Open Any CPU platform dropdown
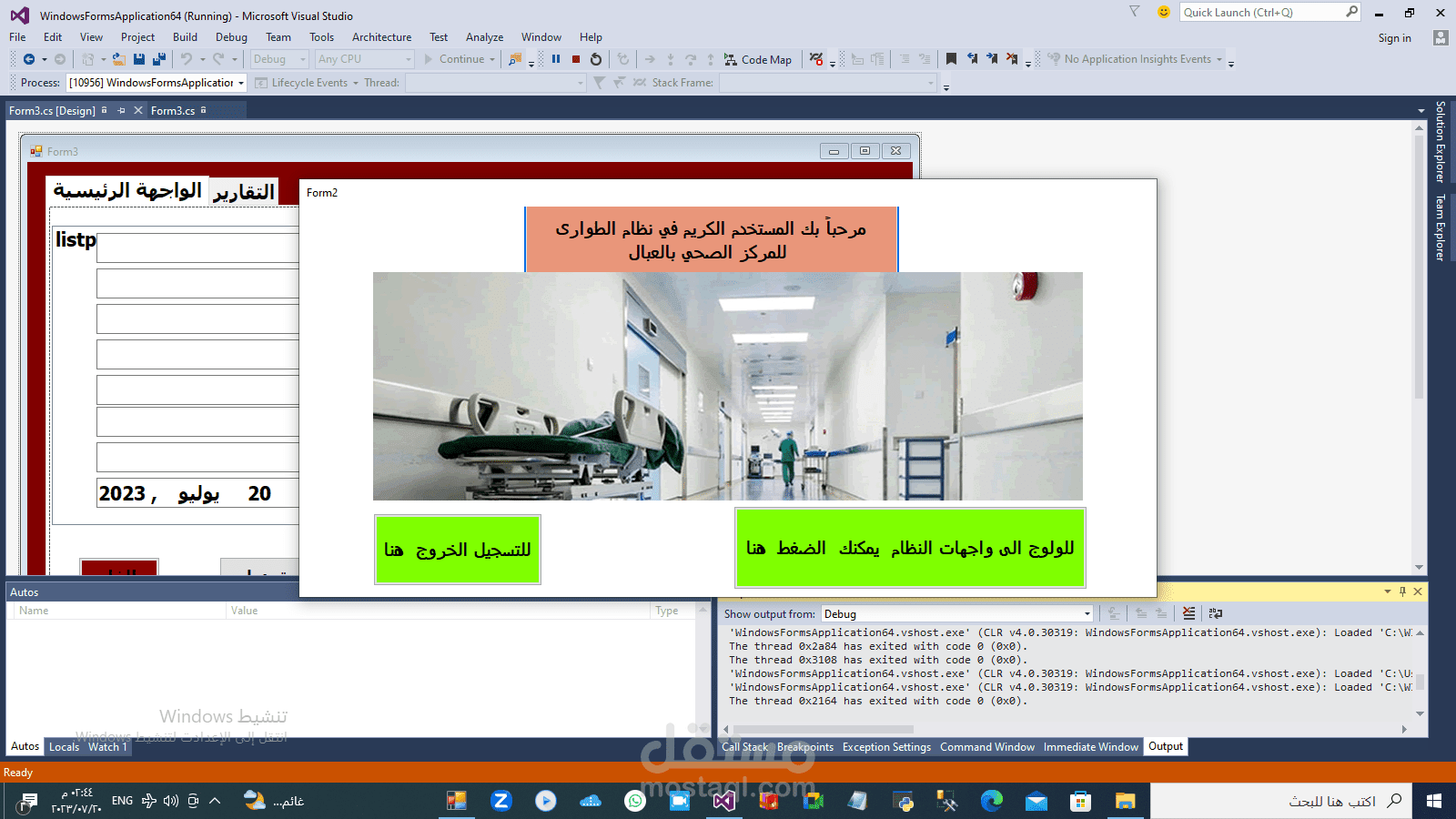This screenshot has height=819, width=1456. pos(365,59)
